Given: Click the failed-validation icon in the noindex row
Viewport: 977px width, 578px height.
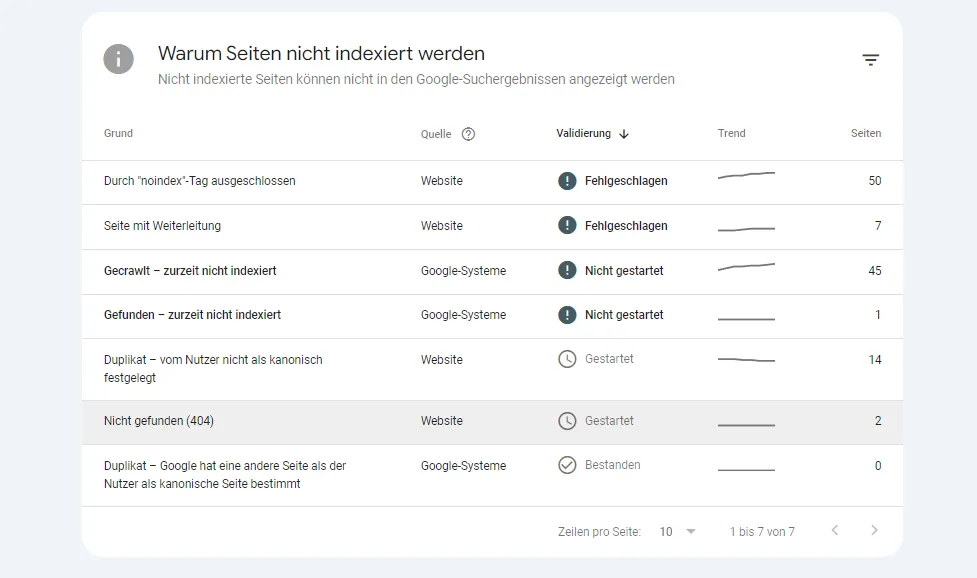Looking at the screenshot, I should click(567, 181).
